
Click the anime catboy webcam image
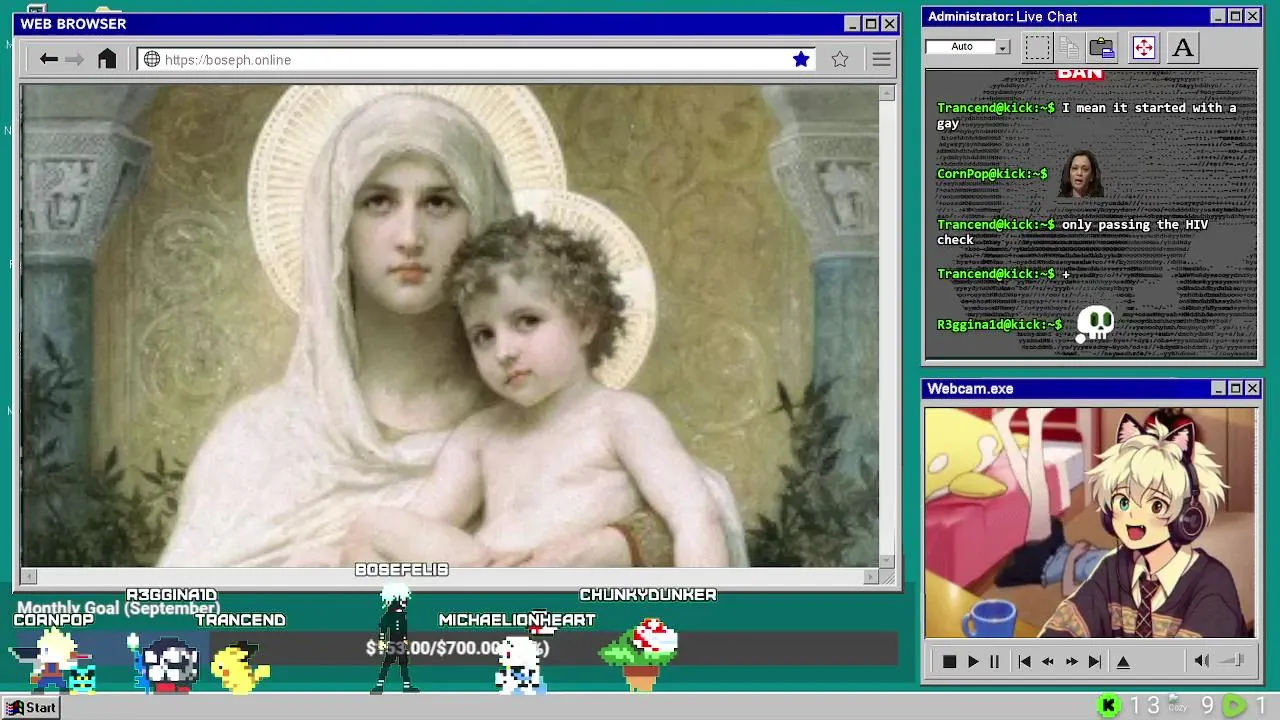[x=1091, y=522]
